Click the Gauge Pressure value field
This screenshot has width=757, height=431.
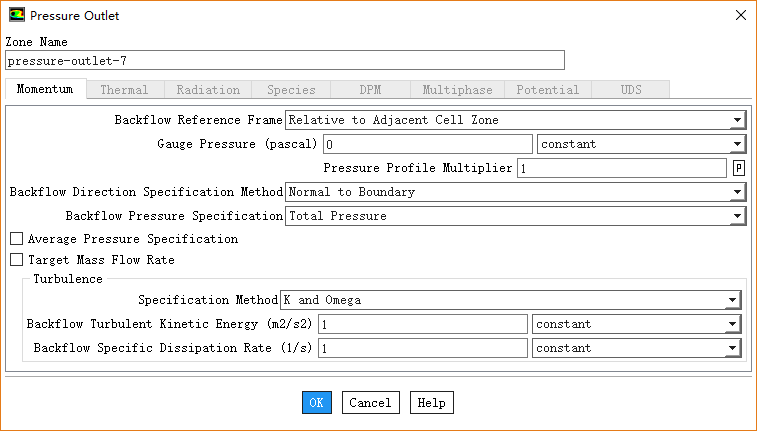(x=427, y=144)
